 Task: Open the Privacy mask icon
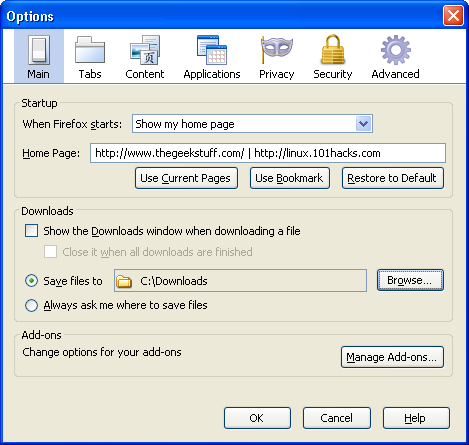277,50
